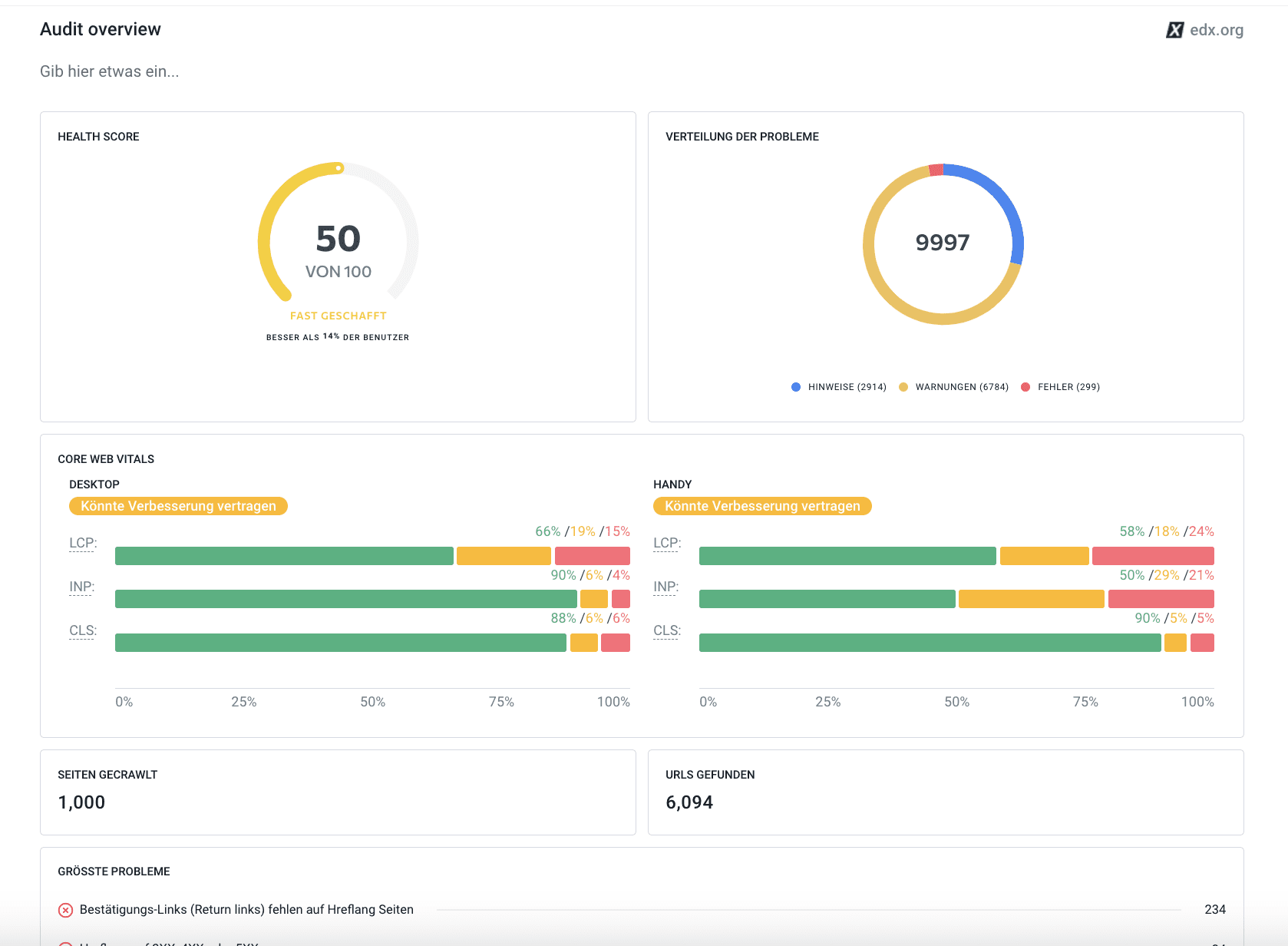
Task: Open the edx.org domain link
Action: click(1217, 30)
